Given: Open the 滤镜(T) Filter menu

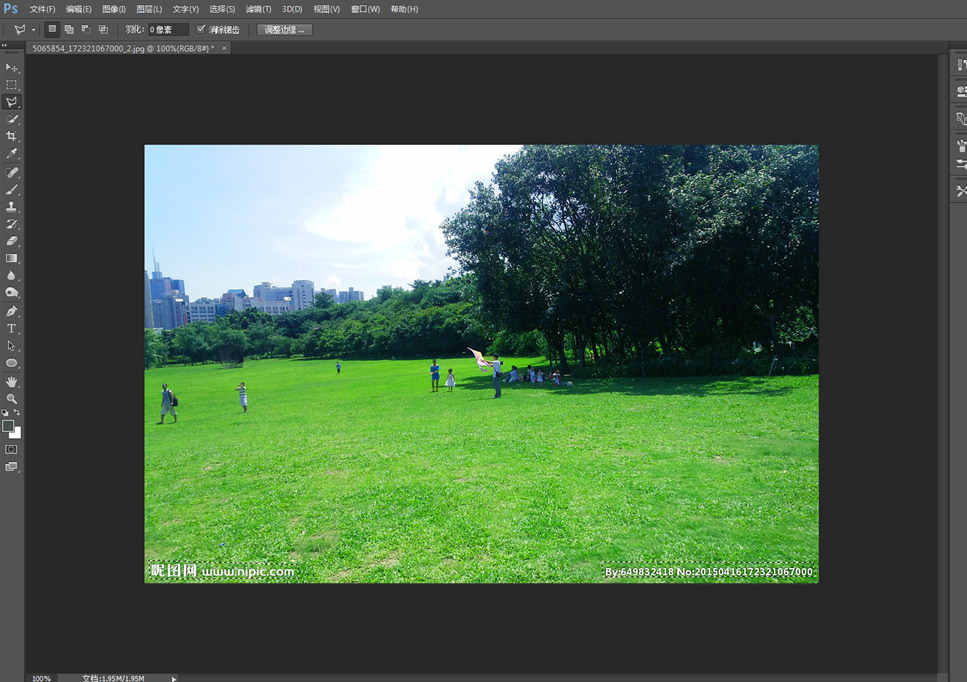Looking at the screenshot, I should click(x=258, y=9).
